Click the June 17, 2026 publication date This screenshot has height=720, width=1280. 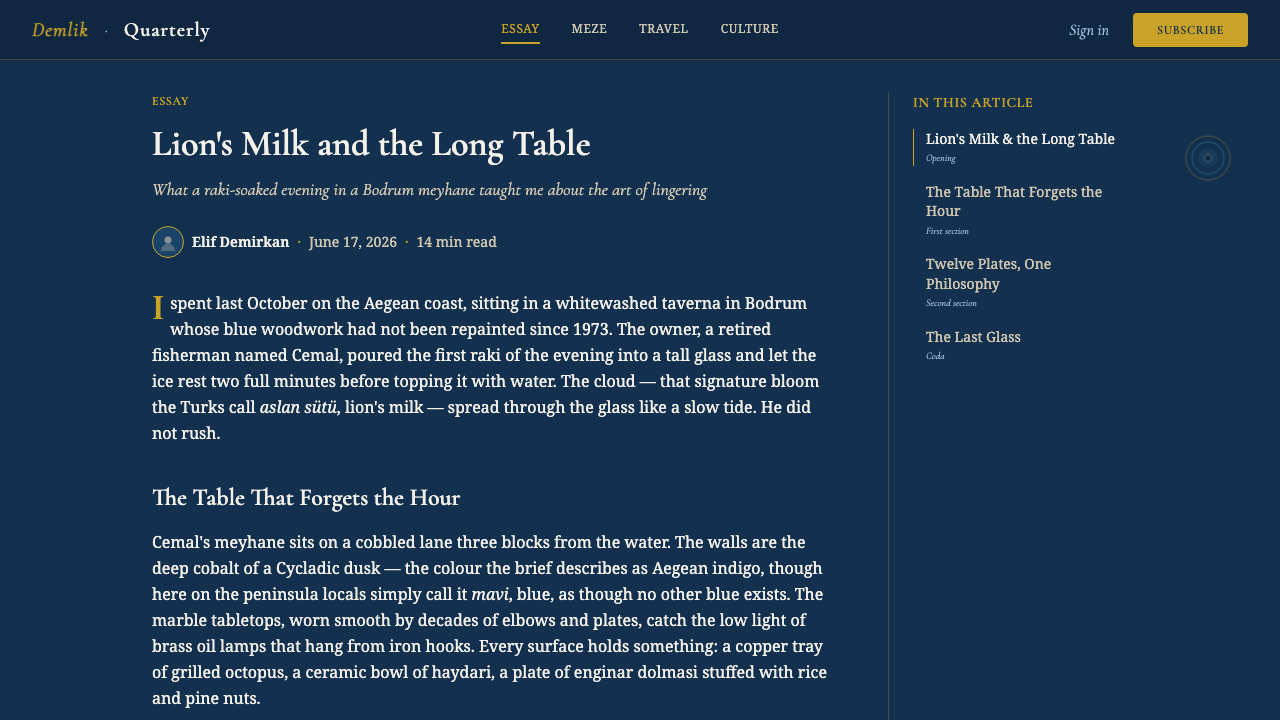[x=353, y=242]
